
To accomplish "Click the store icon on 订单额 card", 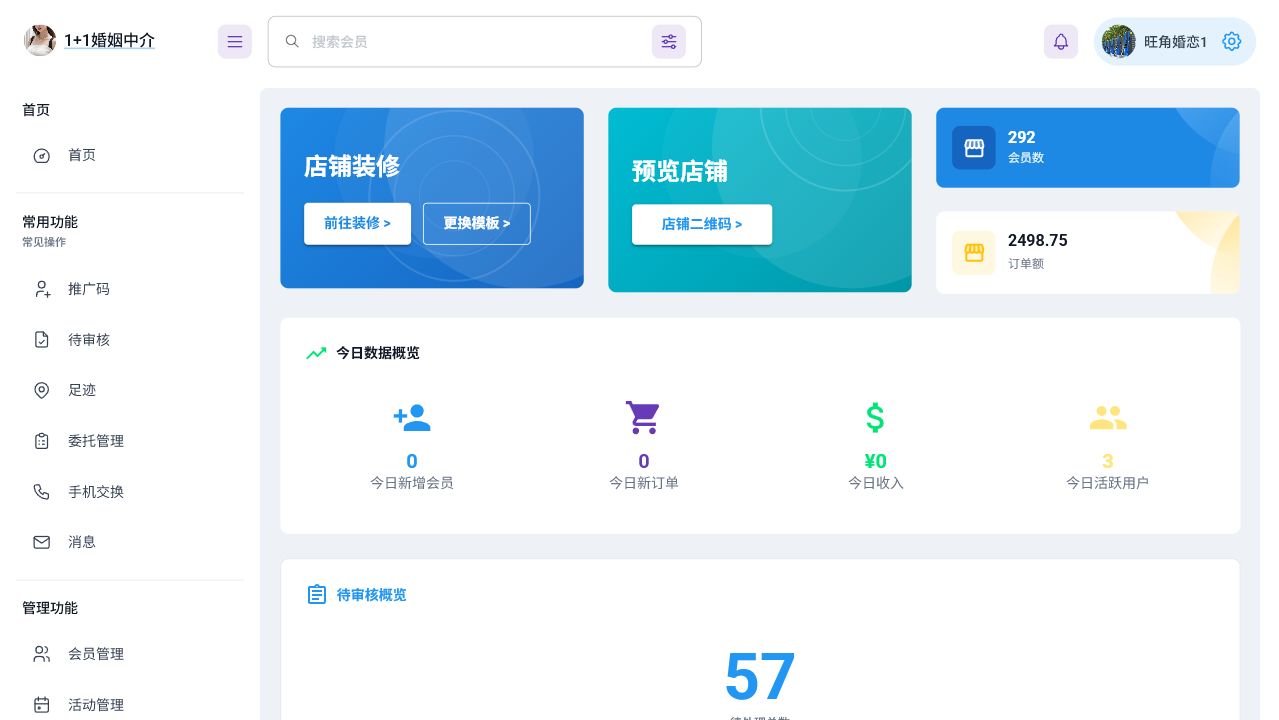I will pyautogui.click(x=974, y=253).
